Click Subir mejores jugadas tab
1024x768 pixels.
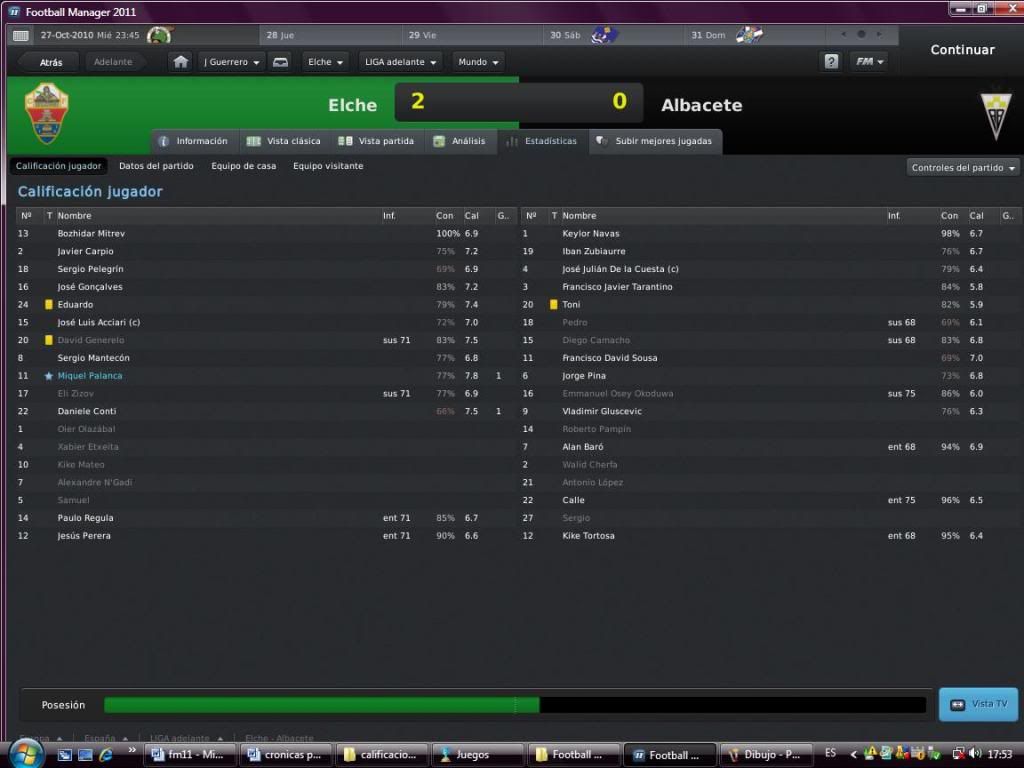655,141
